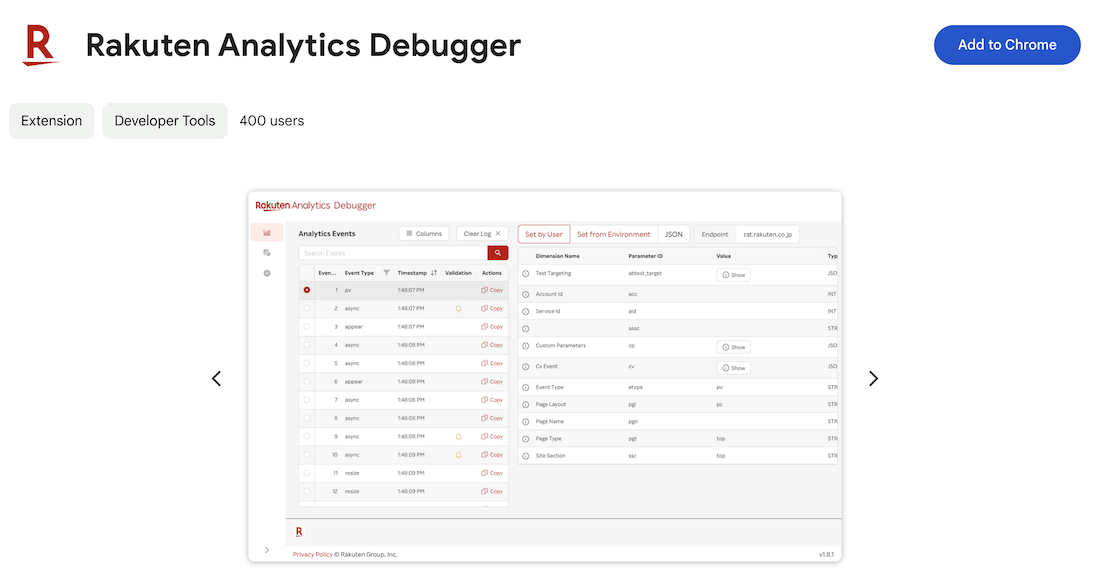The image size is (1093, 587).
Task: Copy event 6 appear
Action: point(492,381)
